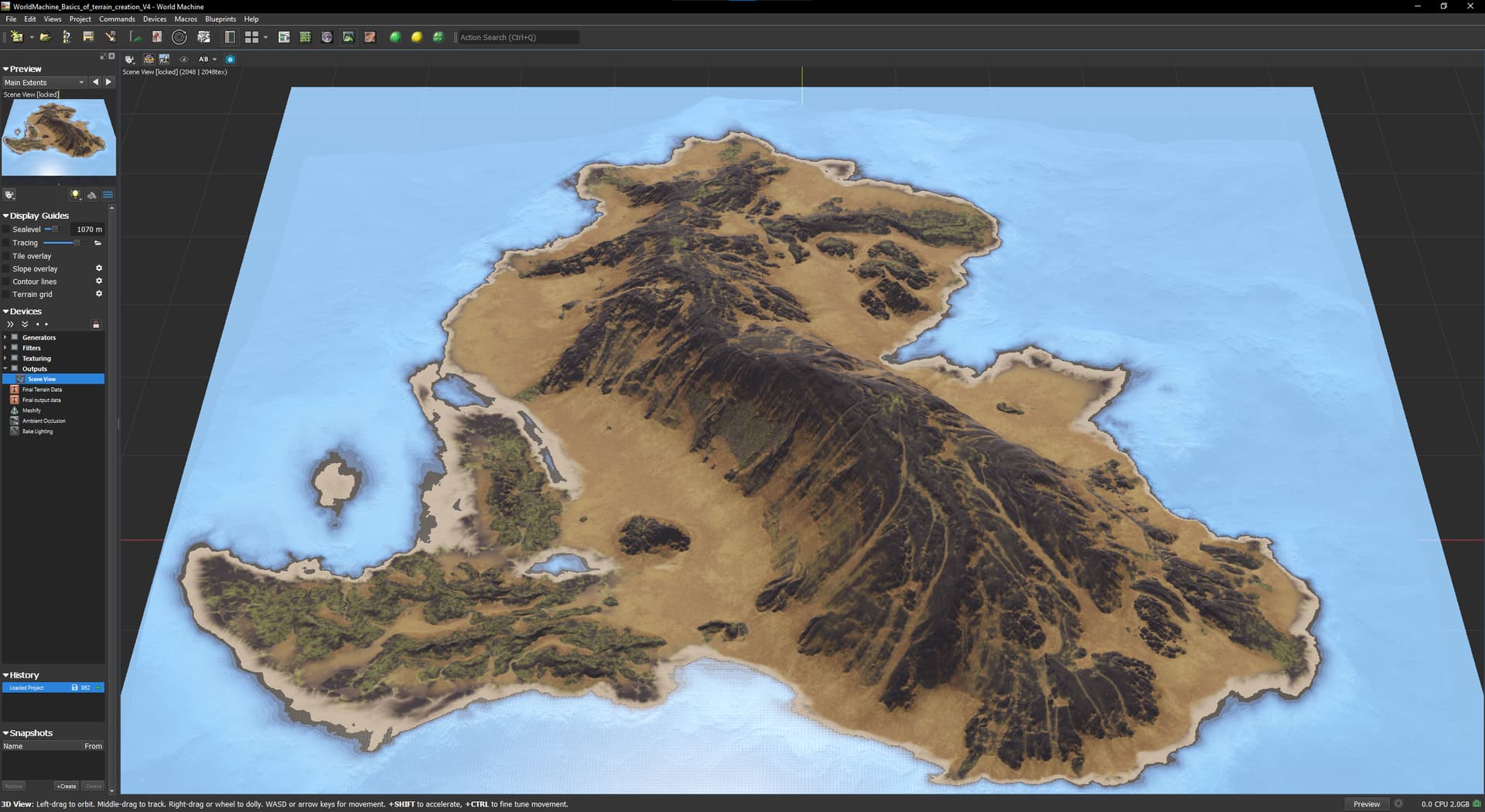The image size is (1485, 812).
Task: Toggle the viewport eye visibility icon
Action: tap(184, 60)
